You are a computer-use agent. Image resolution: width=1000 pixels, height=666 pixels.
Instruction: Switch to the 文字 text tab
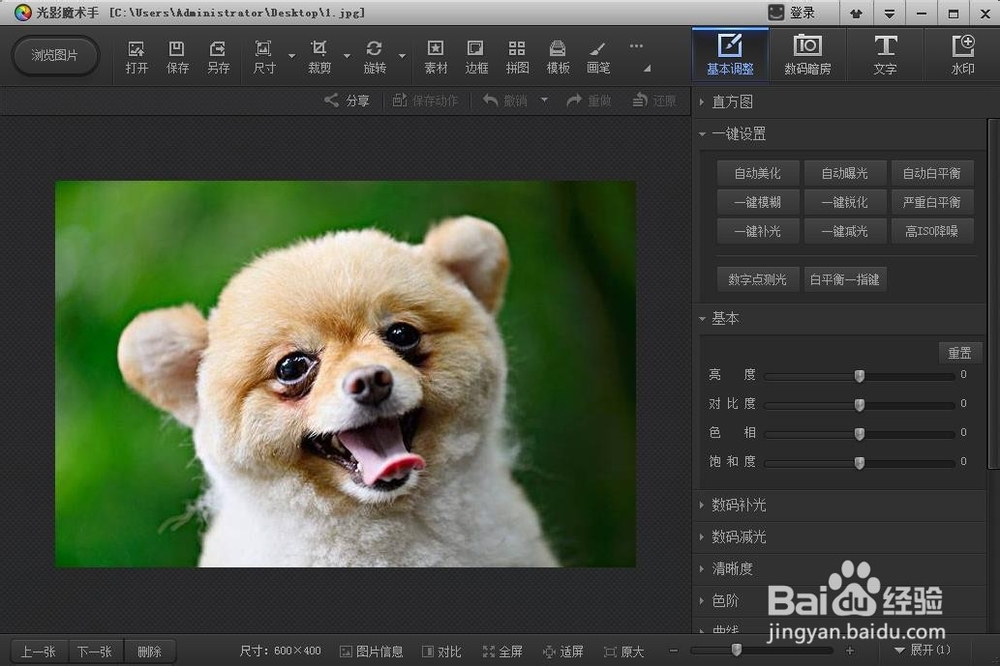(x=885, y=55)
